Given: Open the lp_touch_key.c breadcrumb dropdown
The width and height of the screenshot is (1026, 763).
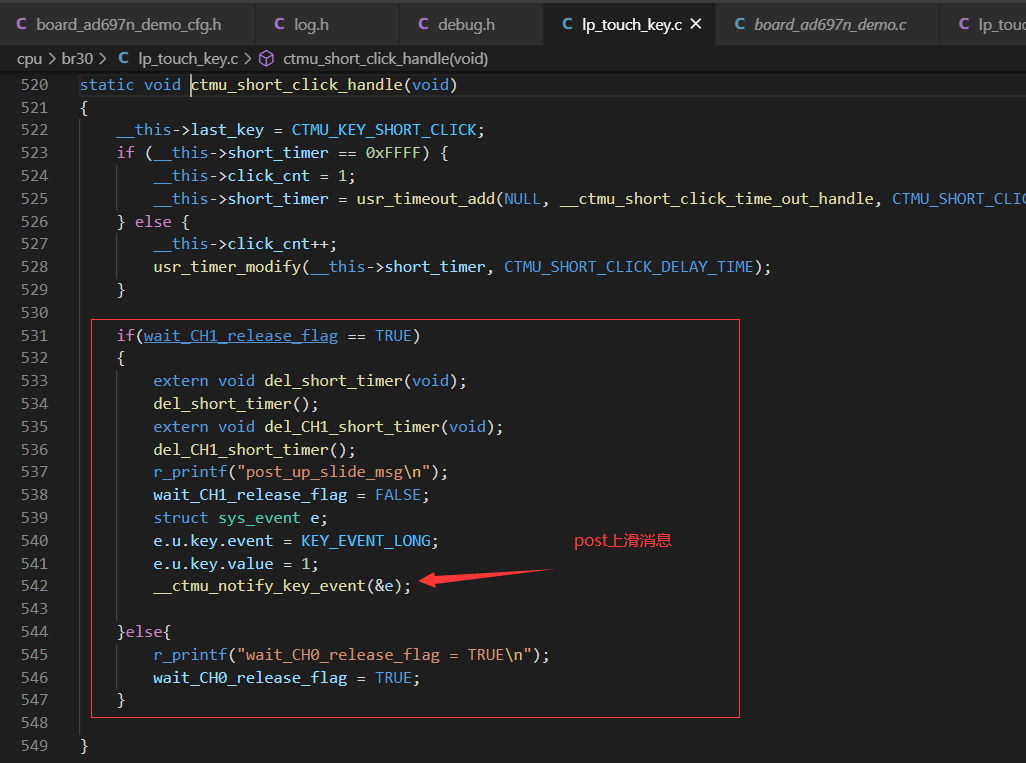Looking at the screenshot, I should tap(188, 59).
